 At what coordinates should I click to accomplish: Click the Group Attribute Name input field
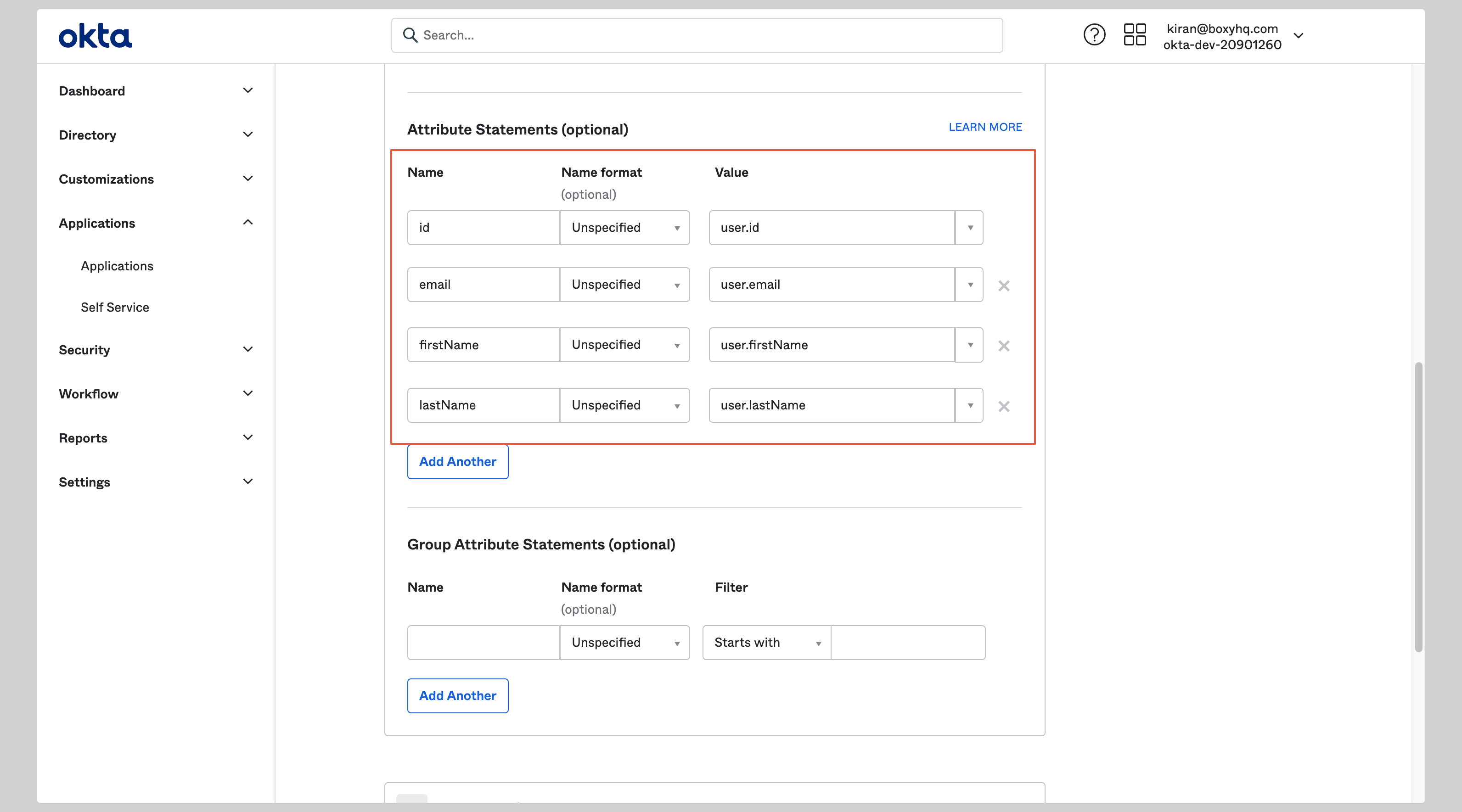point(483,642)
